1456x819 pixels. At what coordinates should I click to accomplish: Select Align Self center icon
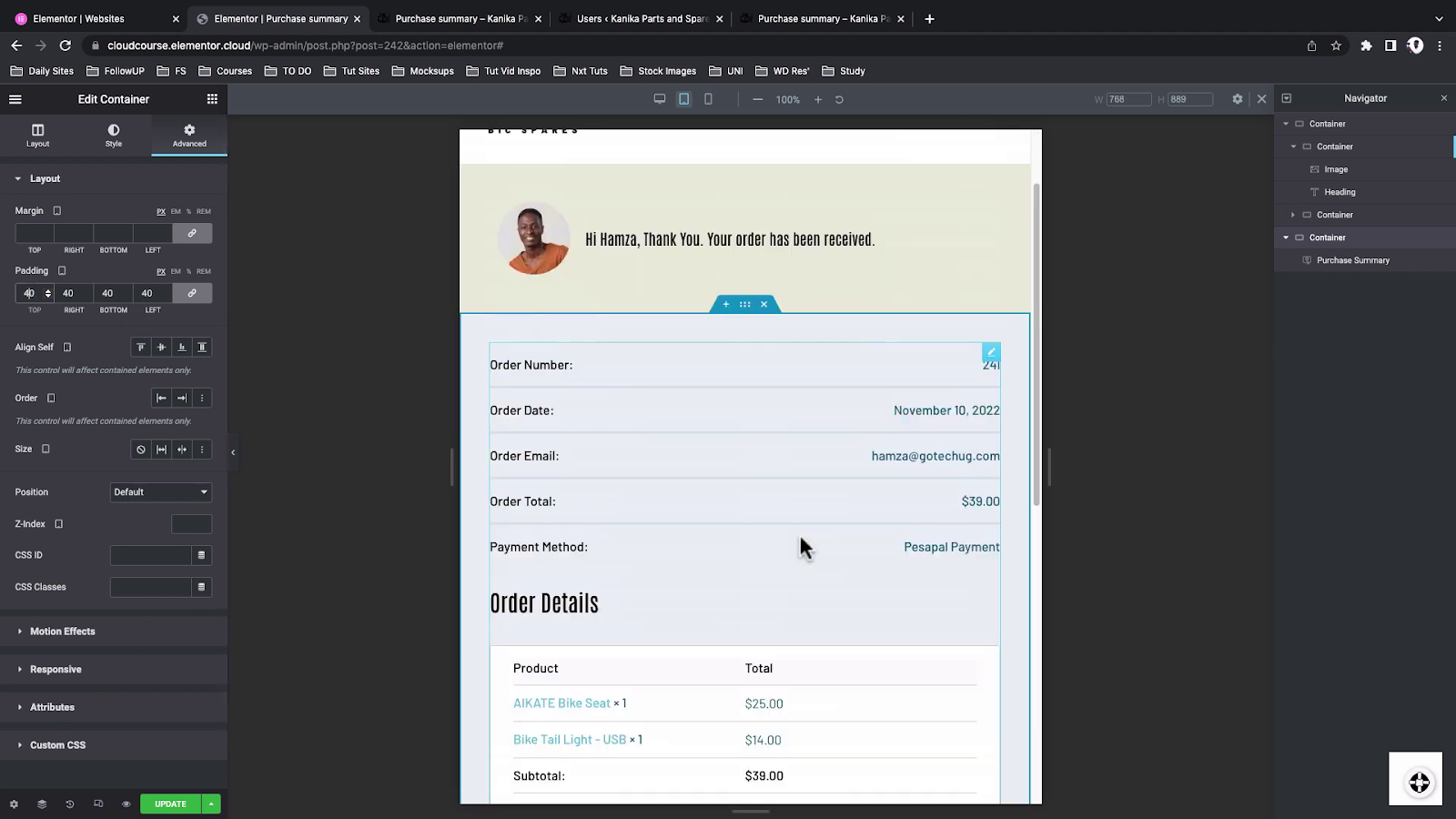[x=161, y=347]
